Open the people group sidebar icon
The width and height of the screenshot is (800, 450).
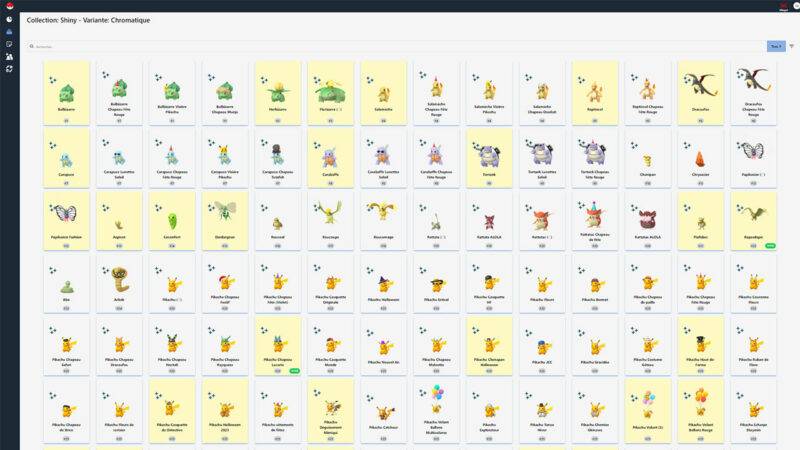click(x=9, y=57)
